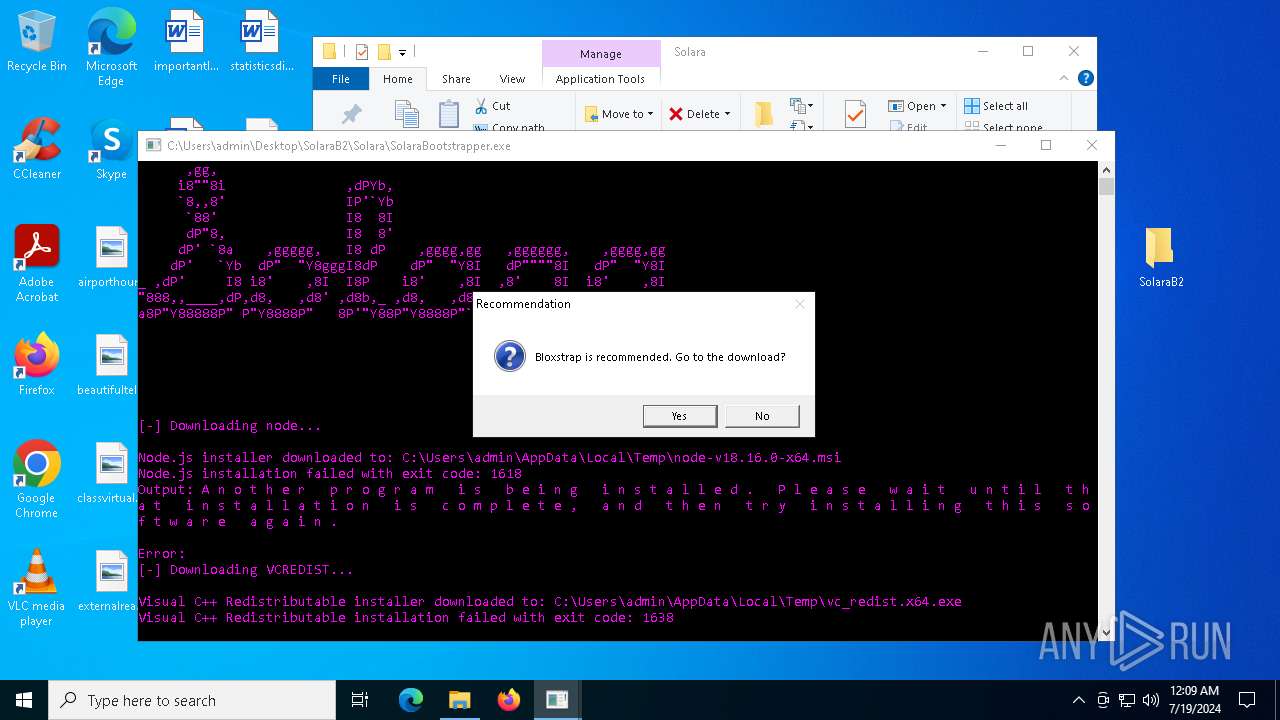Open Firefox from the taskbar
The image size is (1280, 720).
point(508,700)
